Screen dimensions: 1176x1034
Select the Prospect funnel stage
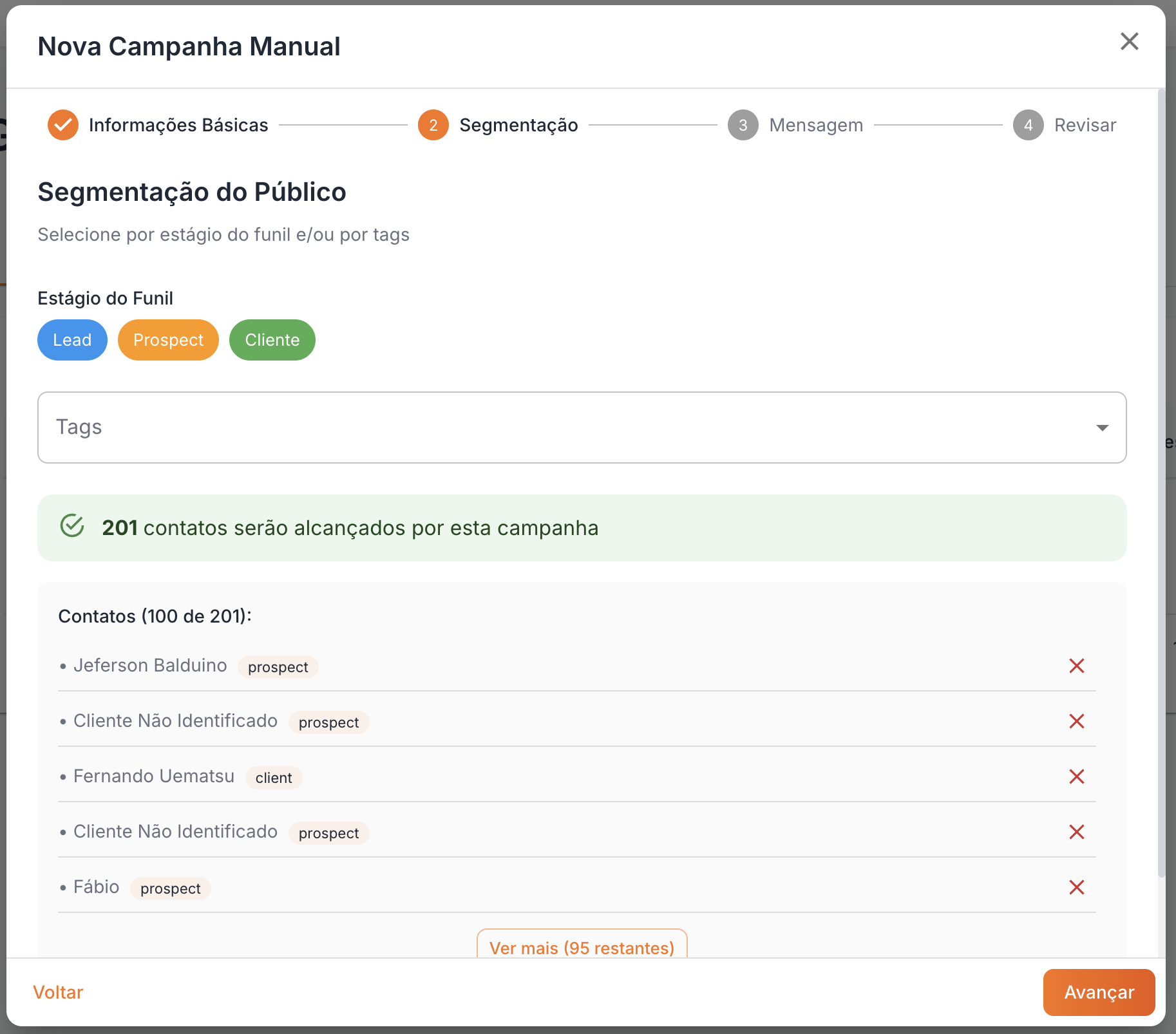(x=168, y=339)
